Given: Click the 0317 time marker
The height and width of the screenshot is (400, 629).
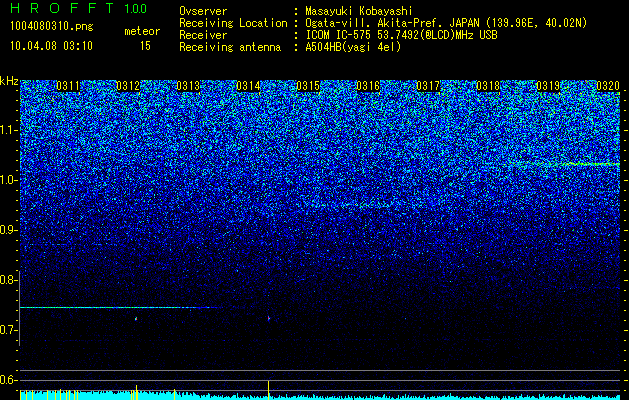Looking at the screenshot, I should (428, 86).
